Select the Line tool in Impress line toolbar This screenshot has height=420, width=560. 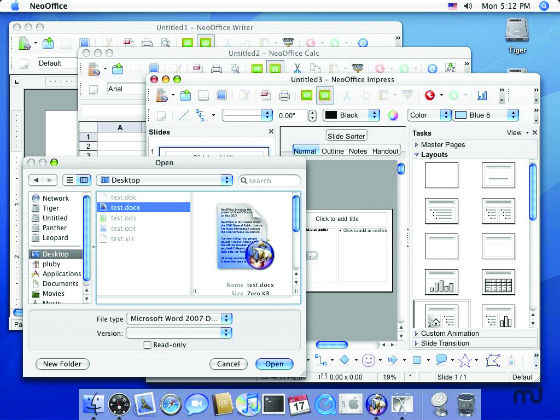(184, 115)
